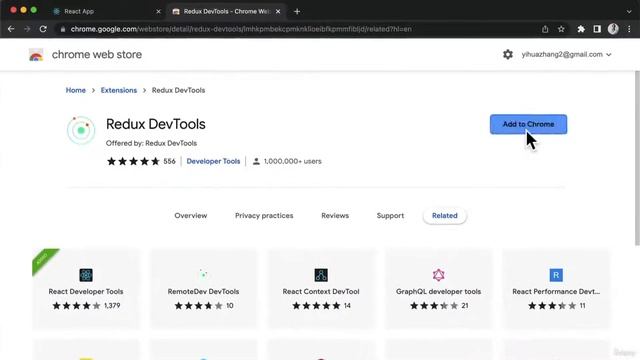
Task: Click the browser back arrow
Action: 11,29
